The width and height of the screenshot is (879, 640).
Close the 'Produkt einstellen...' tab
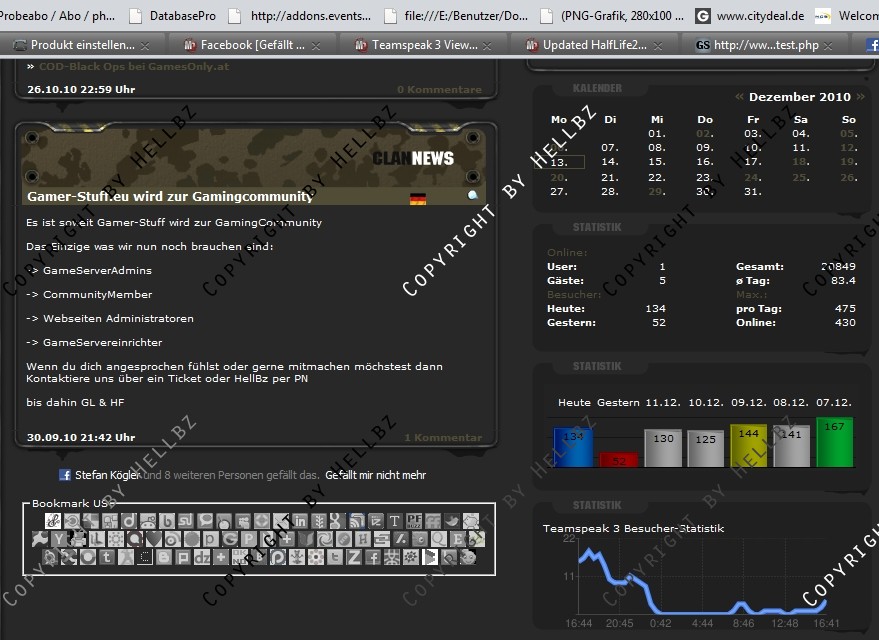click(x=146, y=46)
